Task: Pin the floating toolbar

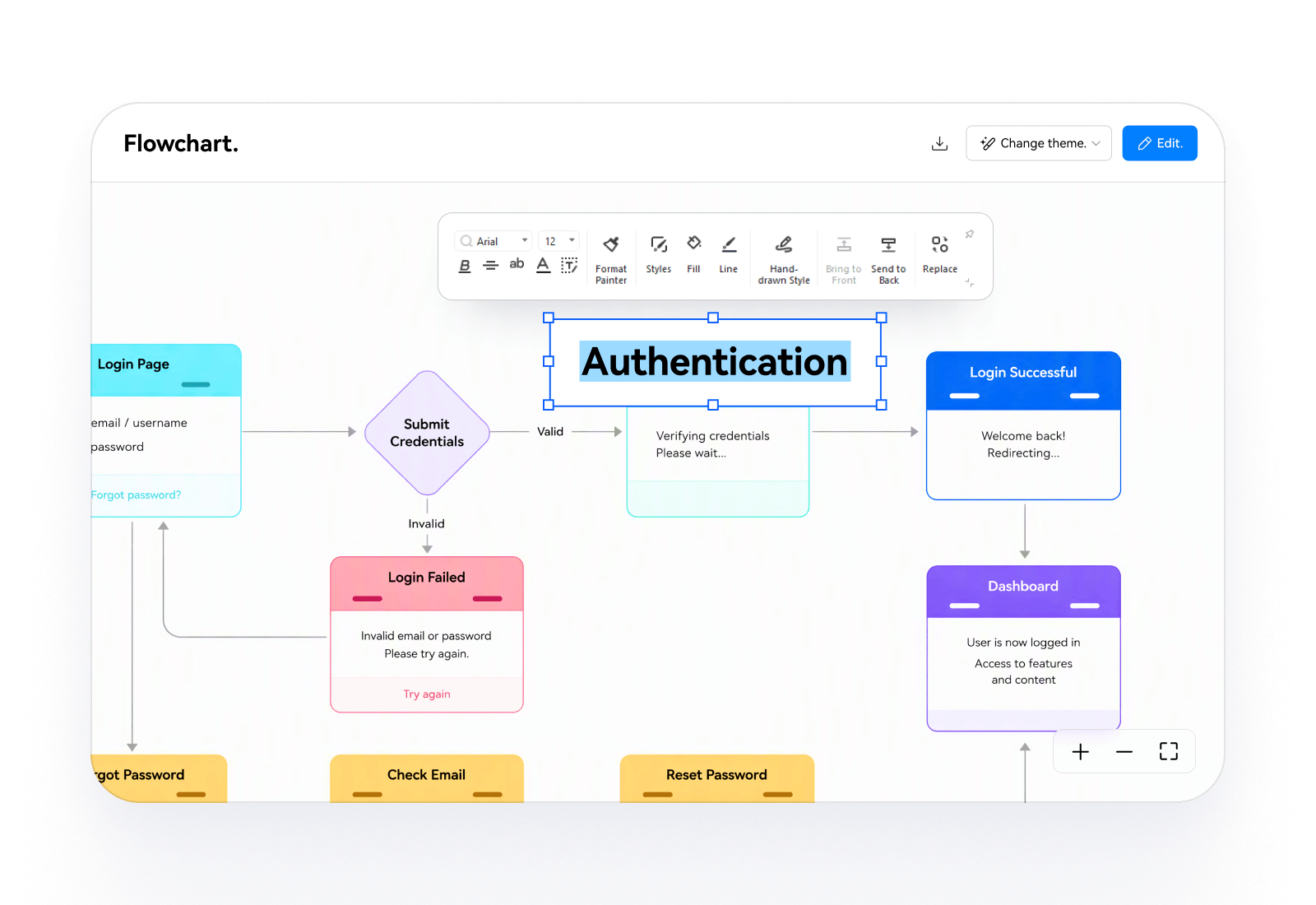Action: point(970,234)
